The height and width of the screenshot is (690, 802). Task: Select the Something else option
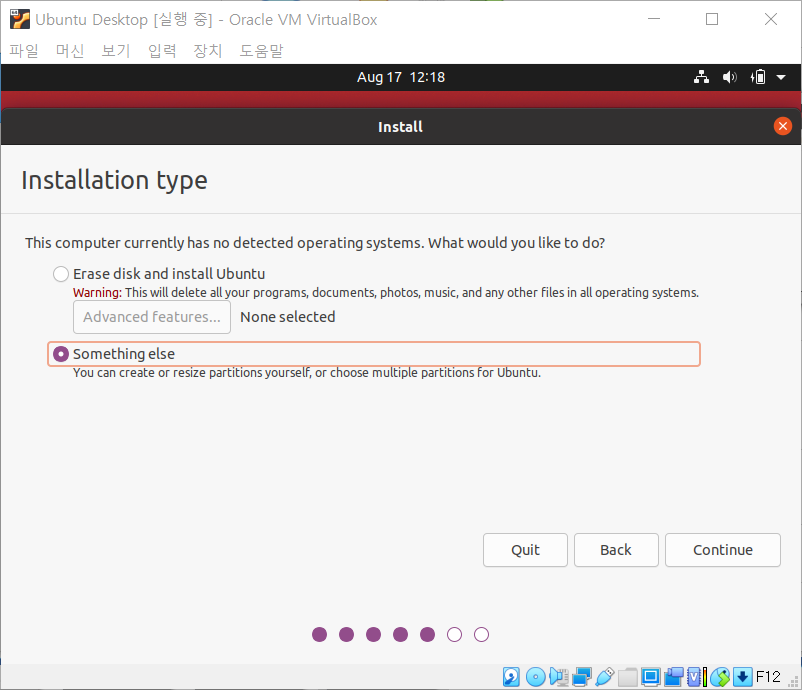click(x=374, y=354)
